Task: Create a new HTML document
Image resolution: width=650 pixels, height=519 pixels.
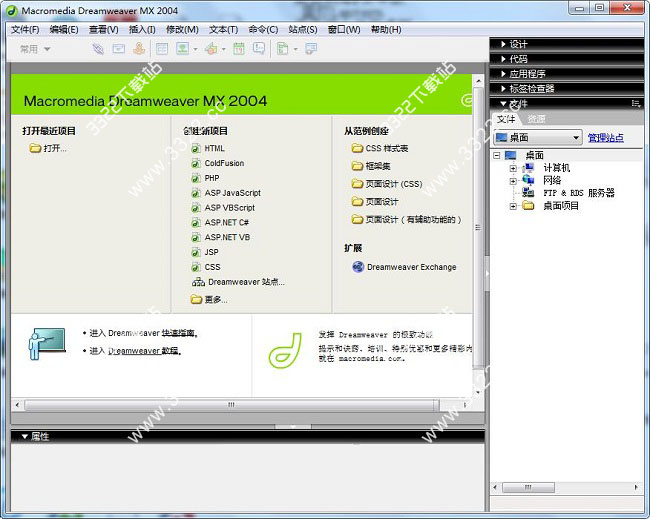Action: pos(208,148)
